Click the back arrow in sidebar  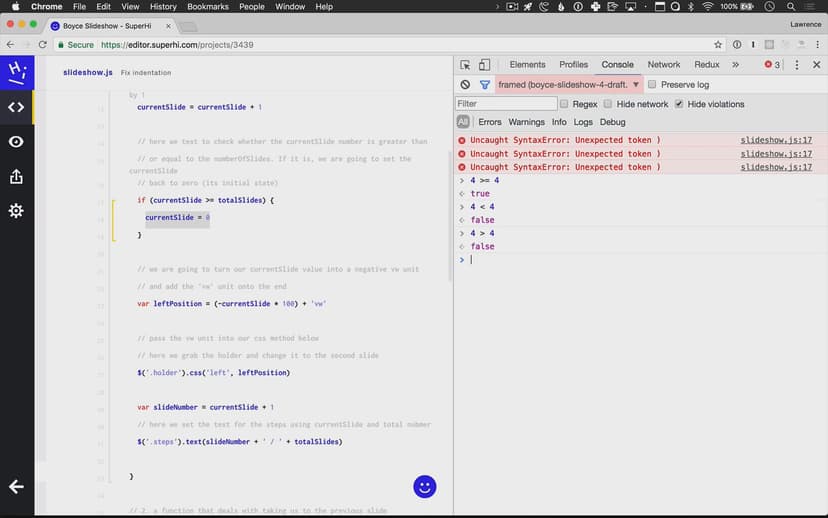(16, 487)
